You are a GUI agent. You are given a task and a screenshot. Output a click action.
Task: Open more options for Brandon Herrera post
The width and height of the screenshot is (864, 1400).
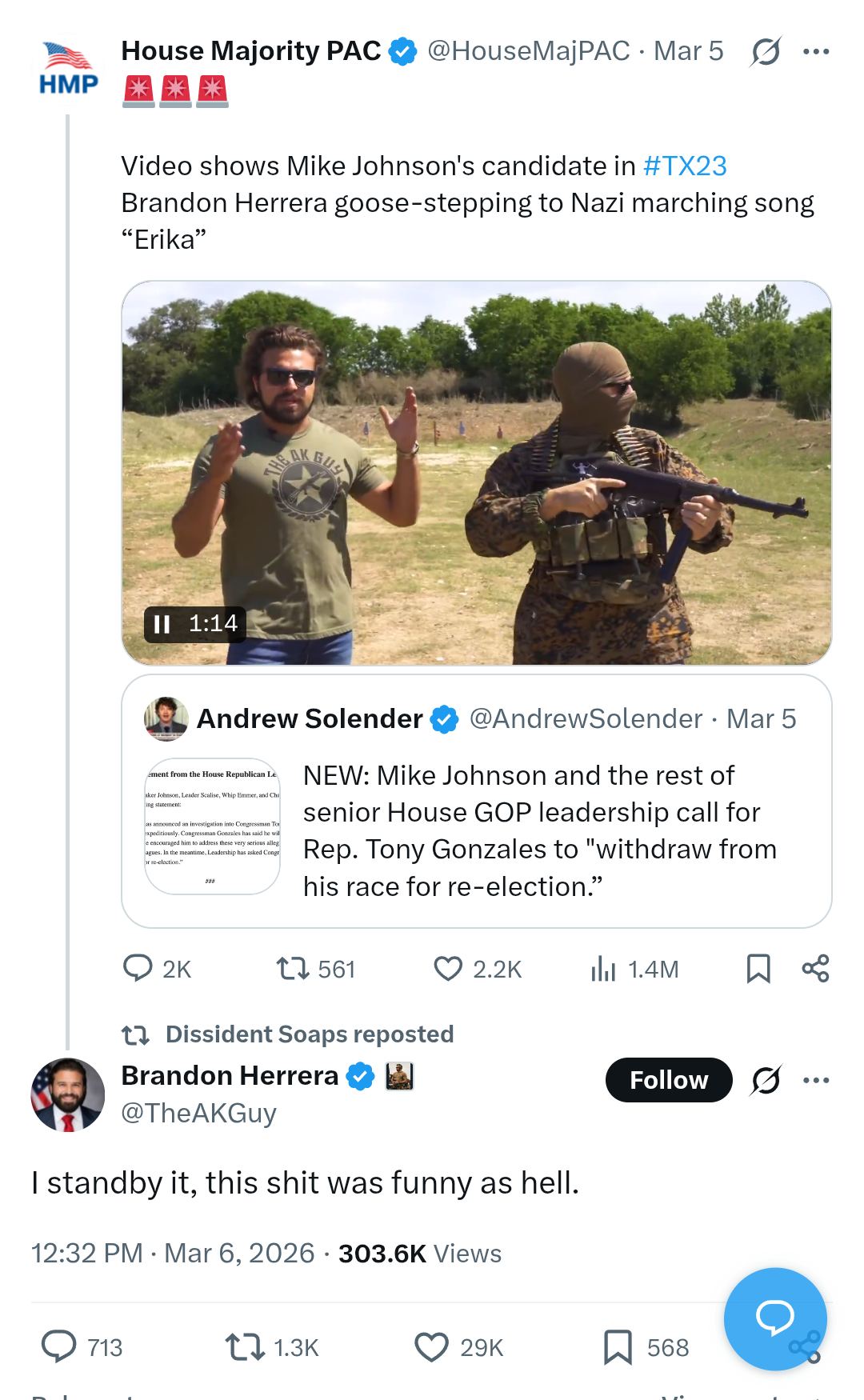click(x=816, y=1080)
